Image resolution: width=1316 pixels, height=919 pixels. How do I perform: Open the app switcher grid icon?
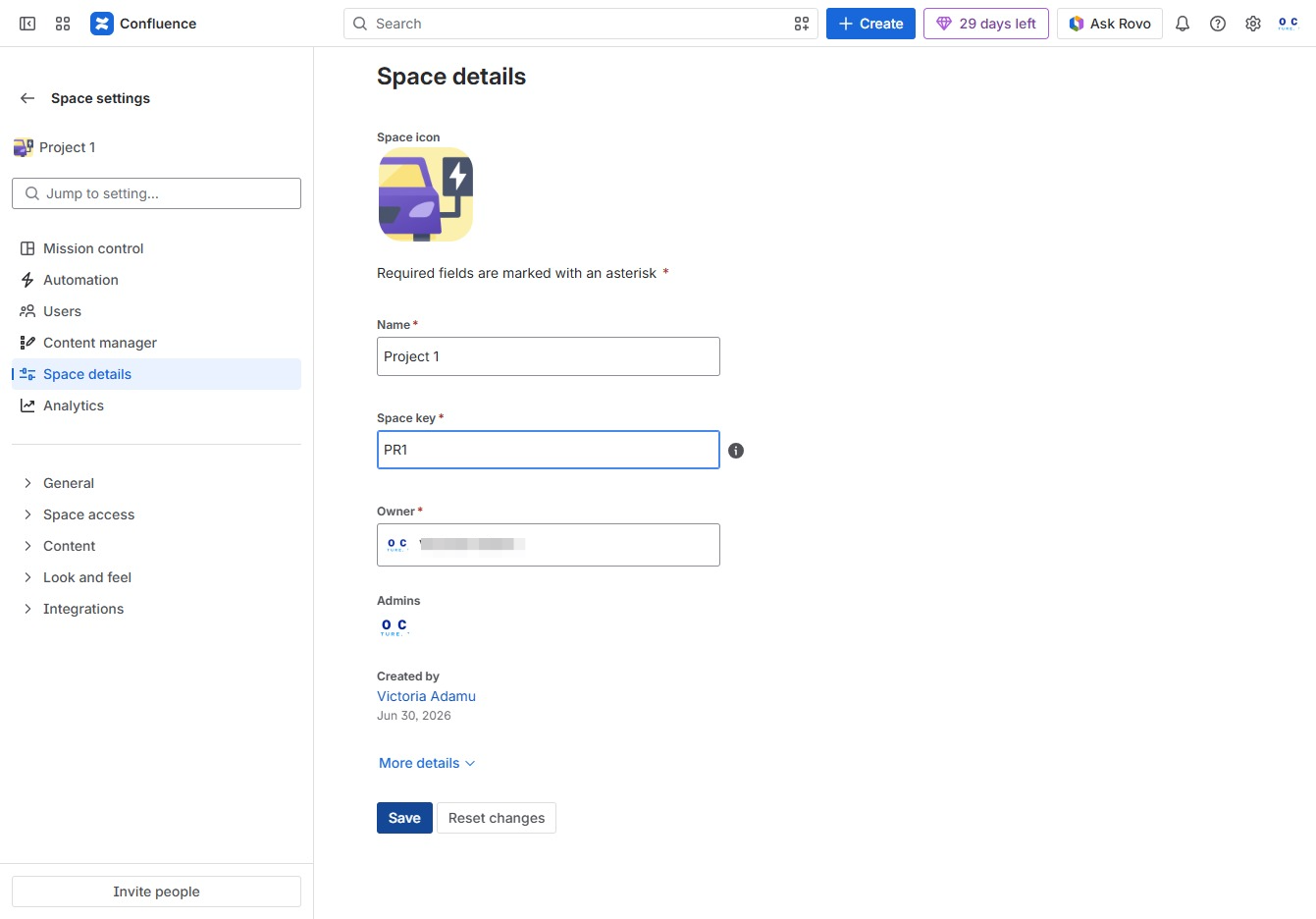coord(63,24)
